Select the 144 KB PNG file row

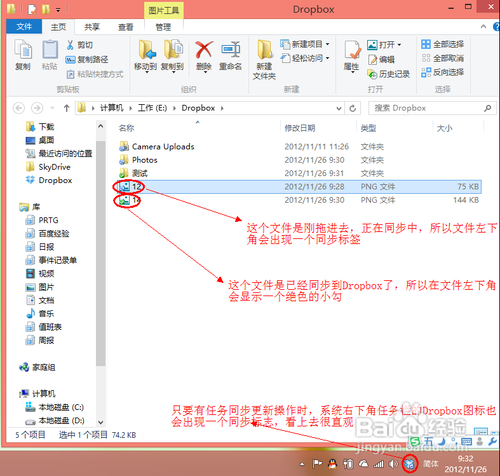(298, 200)
